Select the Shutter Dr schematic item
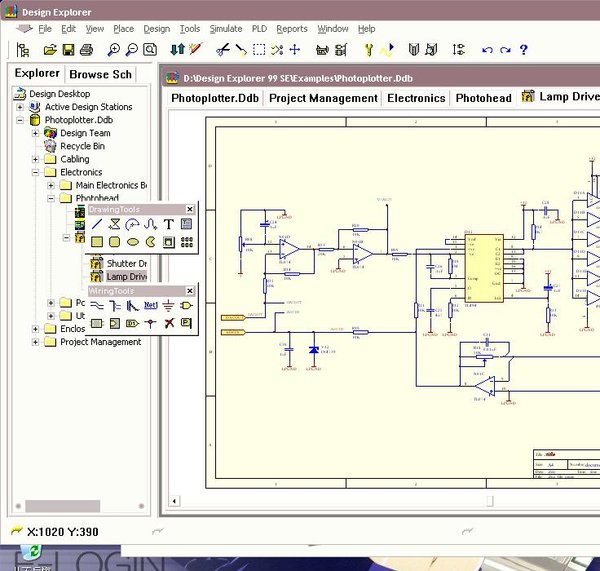600x571 pixels. [x=127, y=264]
